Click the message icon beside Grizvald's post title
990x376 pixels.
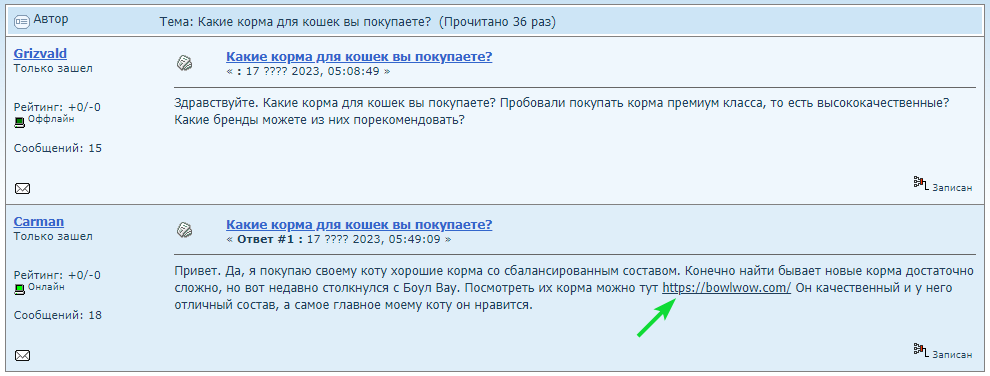[x=184, y=62]
